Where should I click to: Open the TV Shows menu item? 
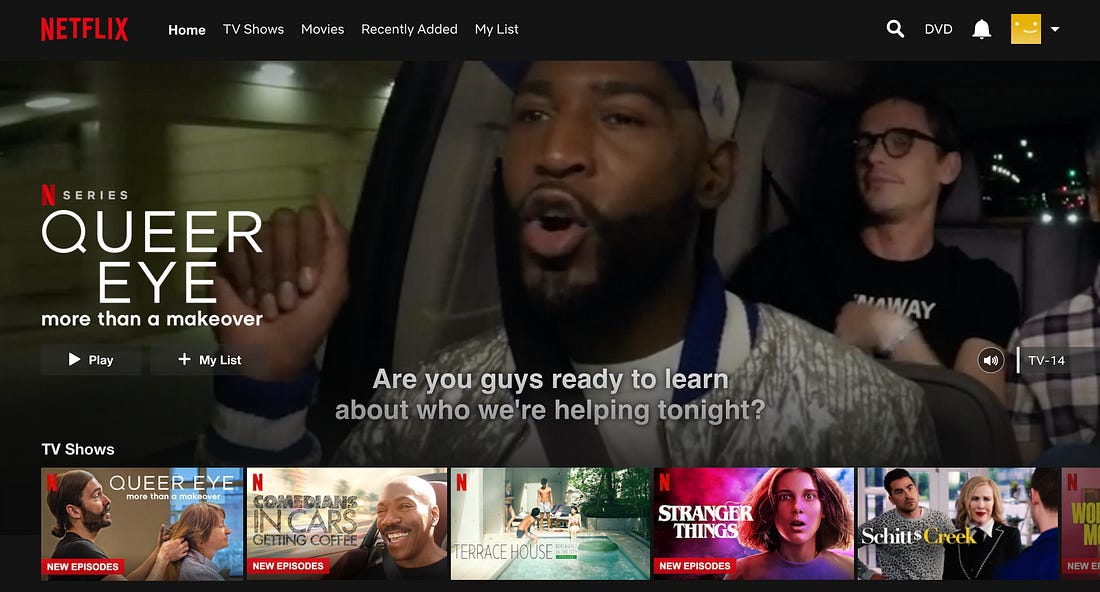point(253,29)
